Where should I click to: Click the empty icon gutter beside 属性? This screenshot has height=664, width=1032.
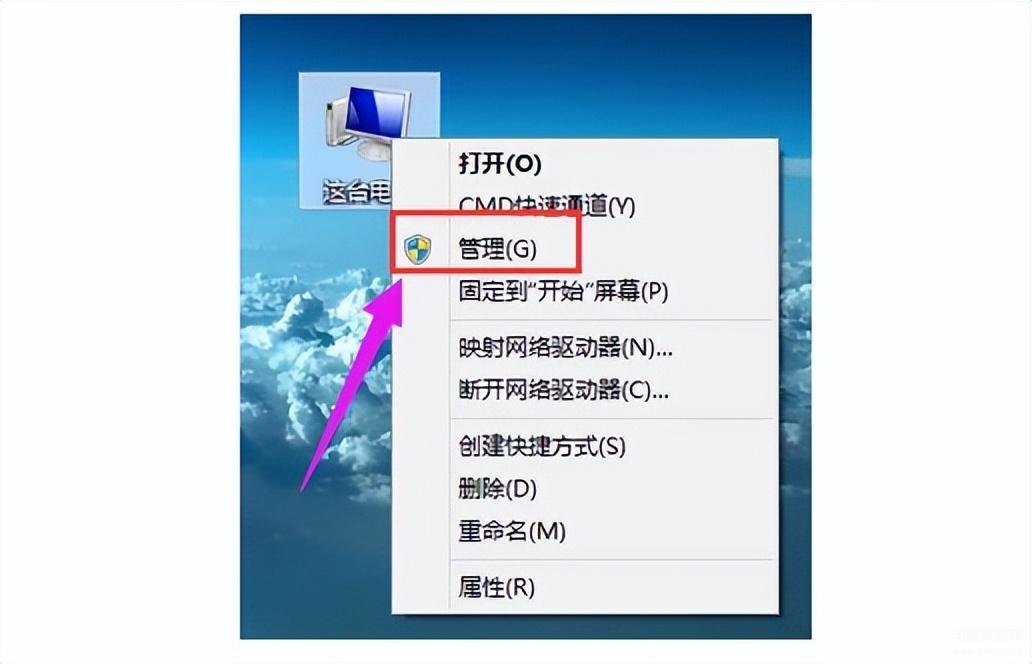pos(421,587)
